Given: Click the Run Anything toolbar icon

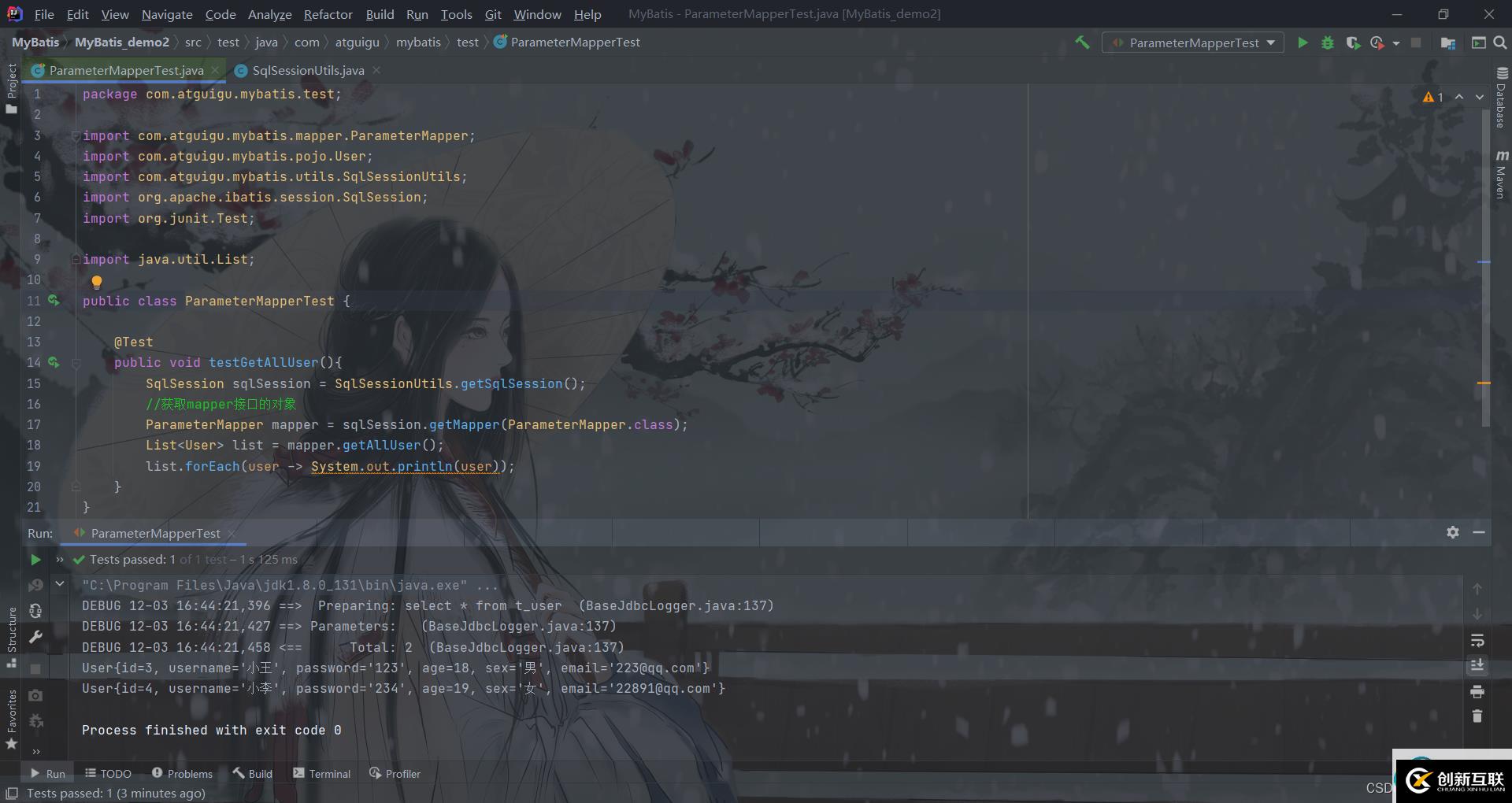Looking at the screenshot, I should coord(1478,43).
